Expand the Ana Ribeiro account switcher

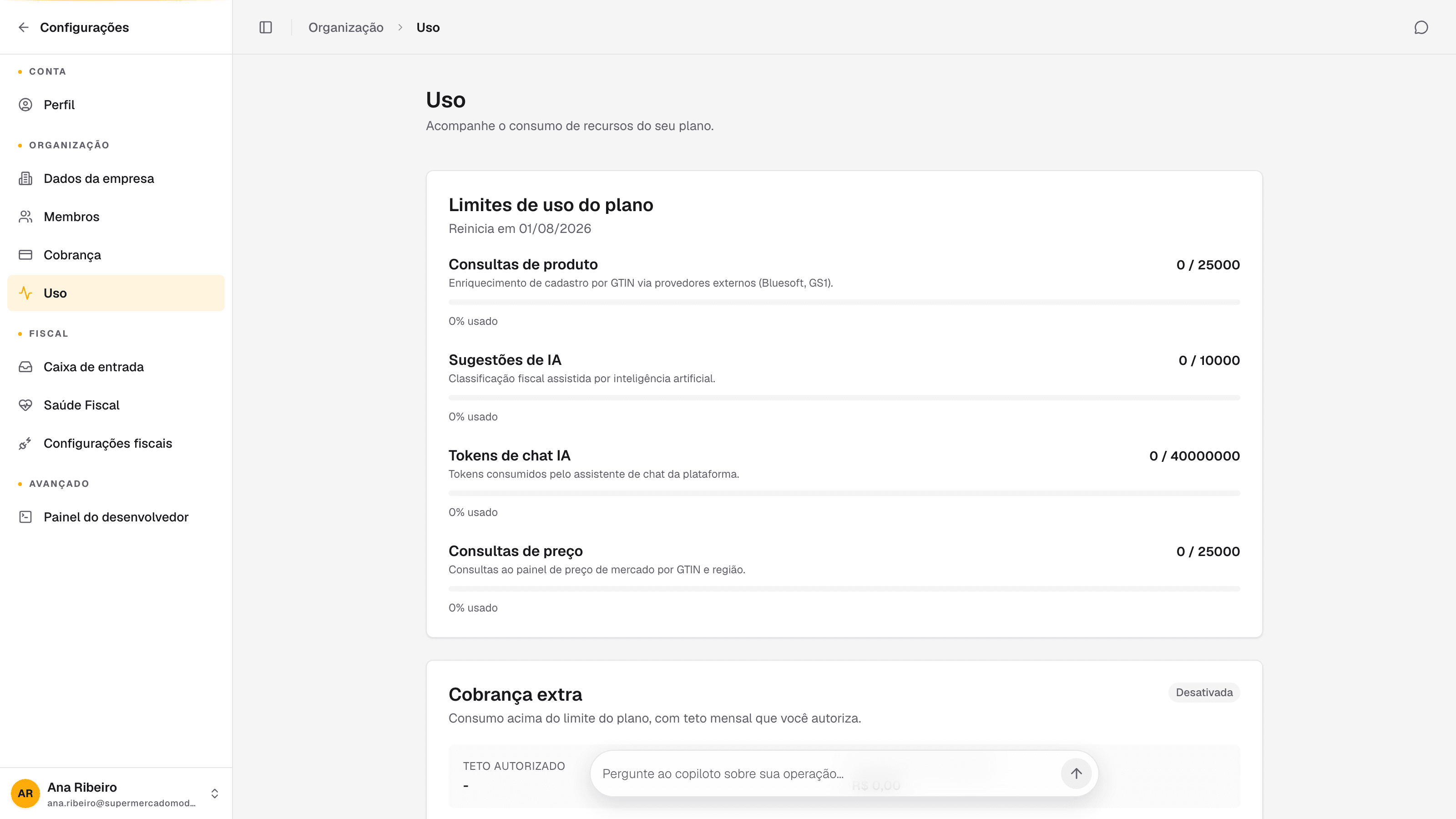(x=215, y=794)
